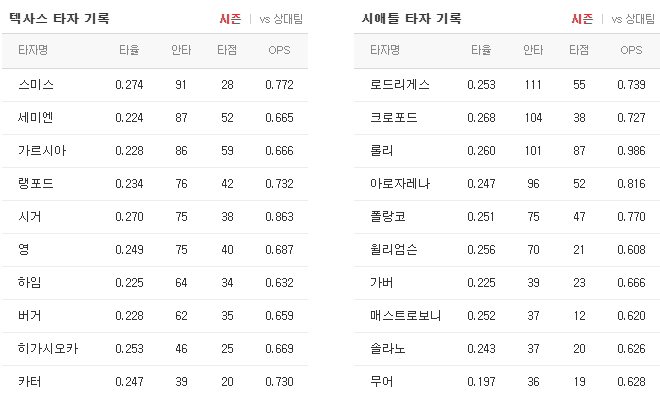The height and width of the screenshot is (405, 660).
Task: Switch Seattle table to vs 상대팀
Action: 633,19
